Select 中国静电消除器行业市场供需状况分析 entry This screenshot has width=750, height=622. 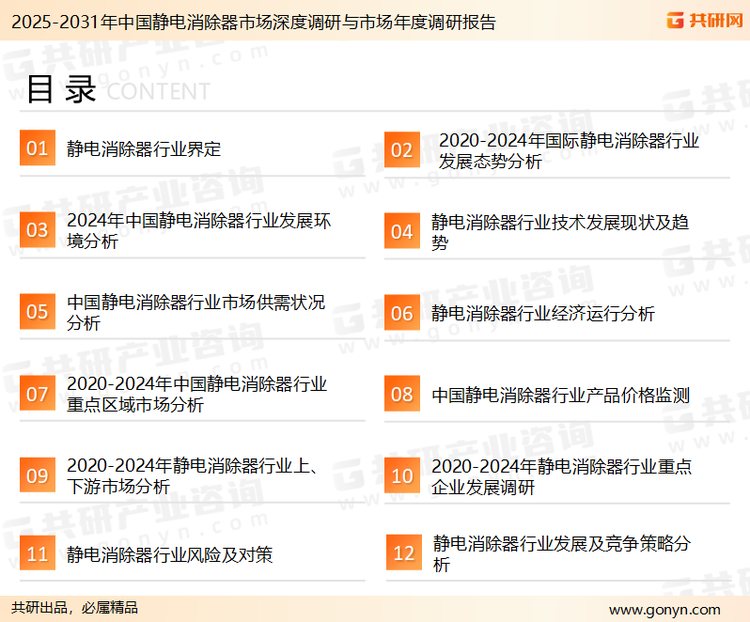pyautogui.click(x=196, y=313)
